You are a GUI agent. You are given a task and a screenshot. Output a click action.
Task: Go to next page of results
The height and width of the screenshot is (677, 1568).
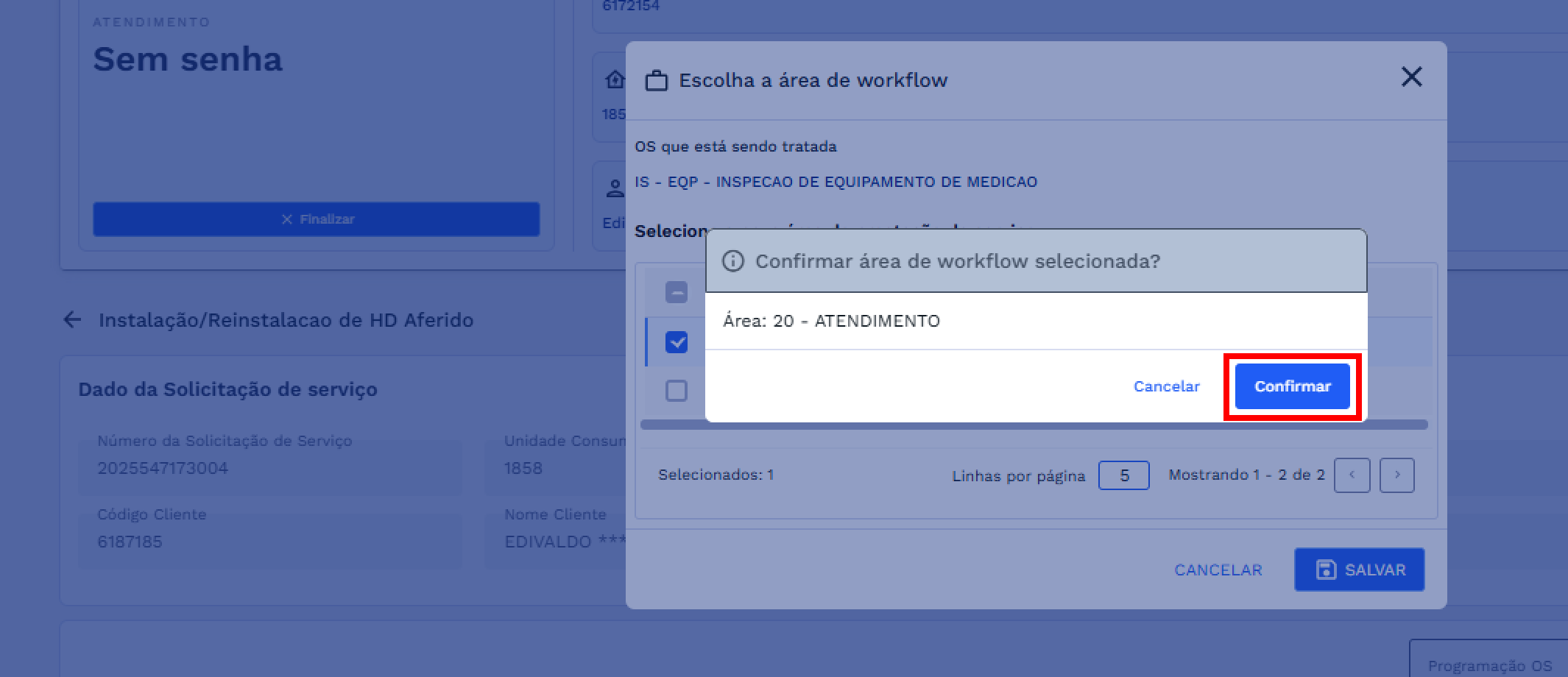coord(1396,475)
